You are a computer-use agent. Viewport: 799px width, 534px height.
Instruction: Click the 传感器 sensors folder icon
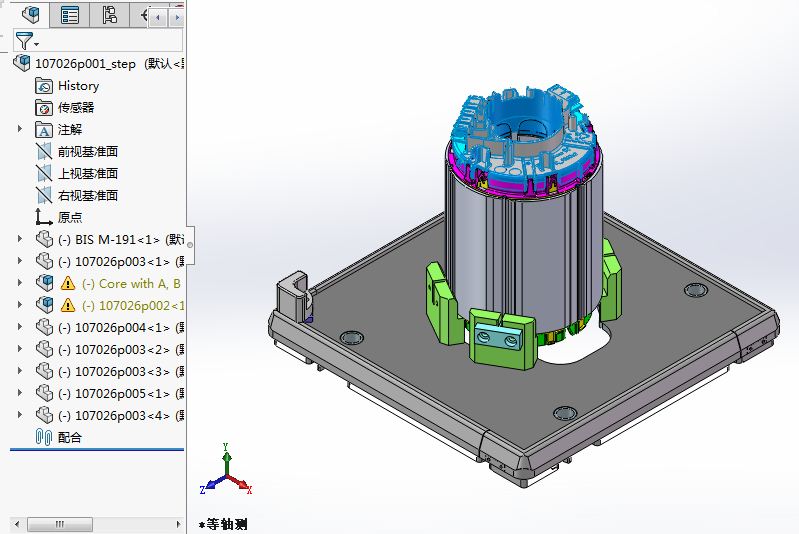click(44, 108)
